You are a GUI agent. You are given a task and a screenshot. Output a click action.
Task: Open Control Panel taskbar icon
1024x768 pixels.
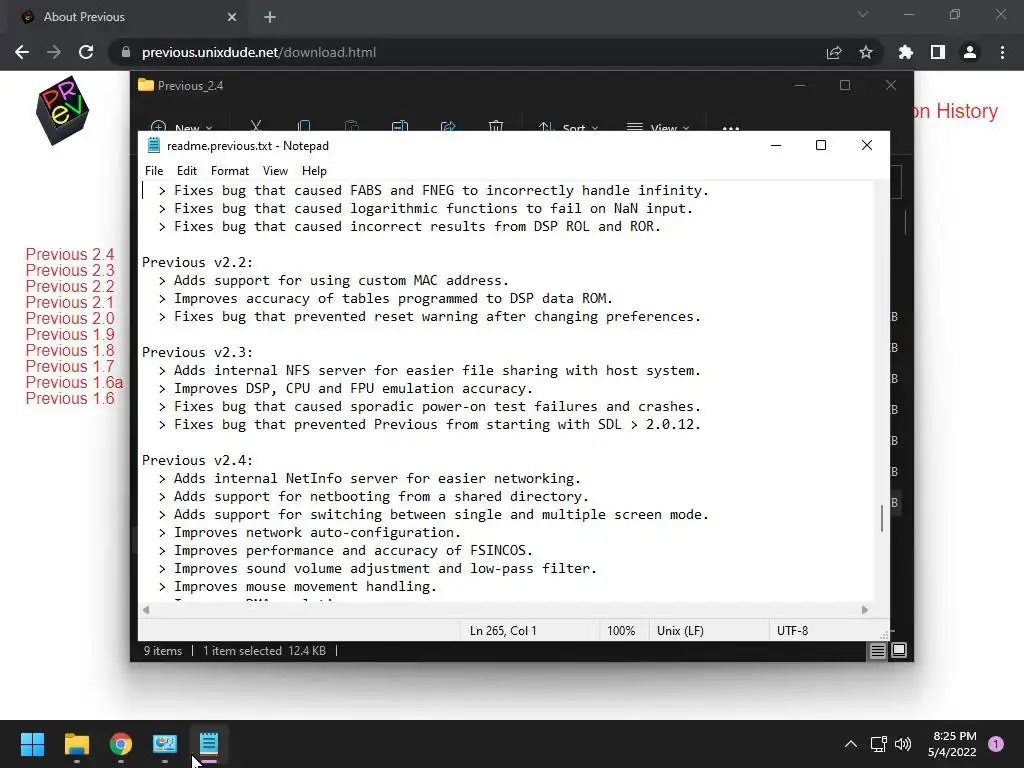coord(165,744)
